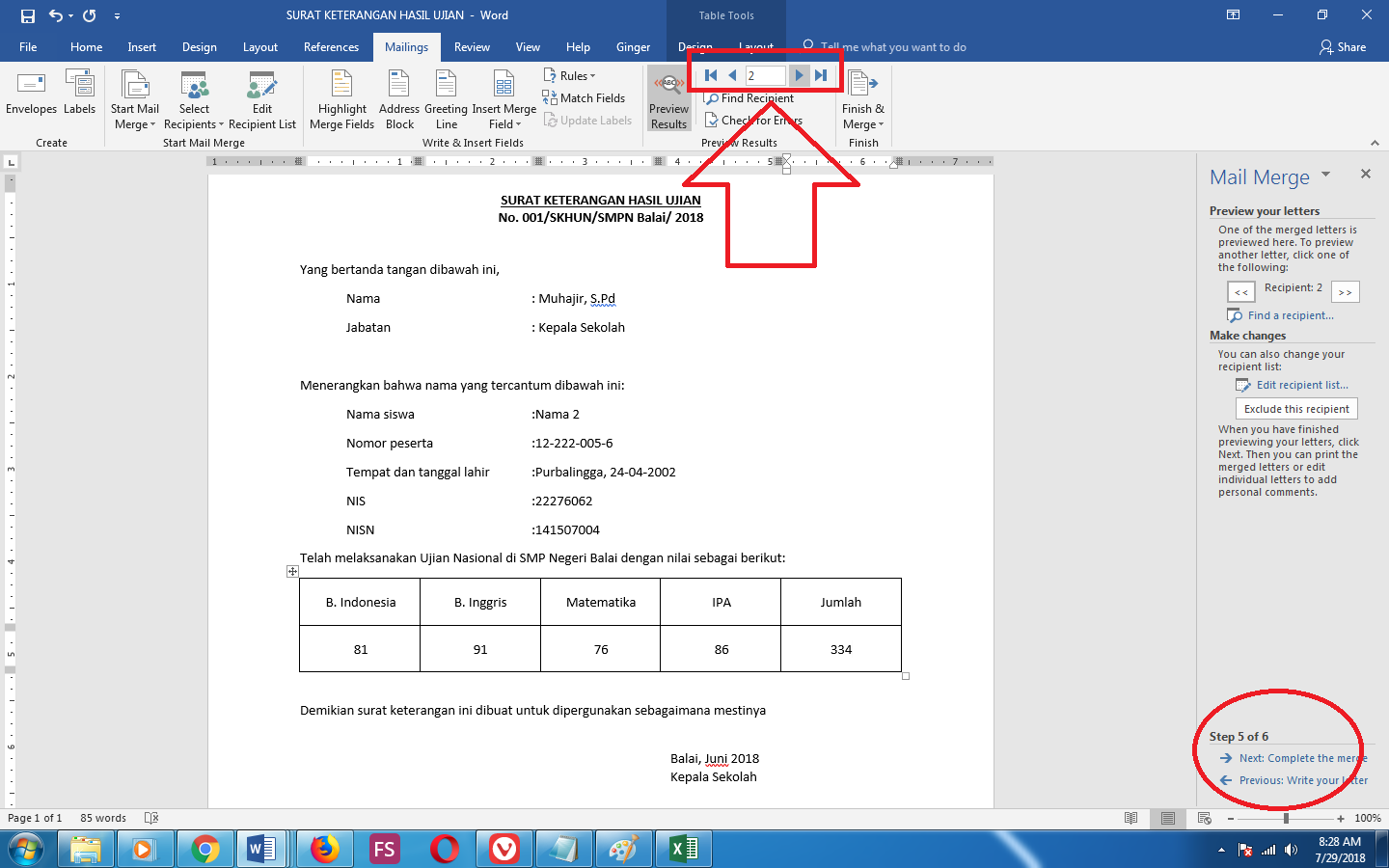Go to the last record in preview
1389x868 pixels.
click(821, 75)
